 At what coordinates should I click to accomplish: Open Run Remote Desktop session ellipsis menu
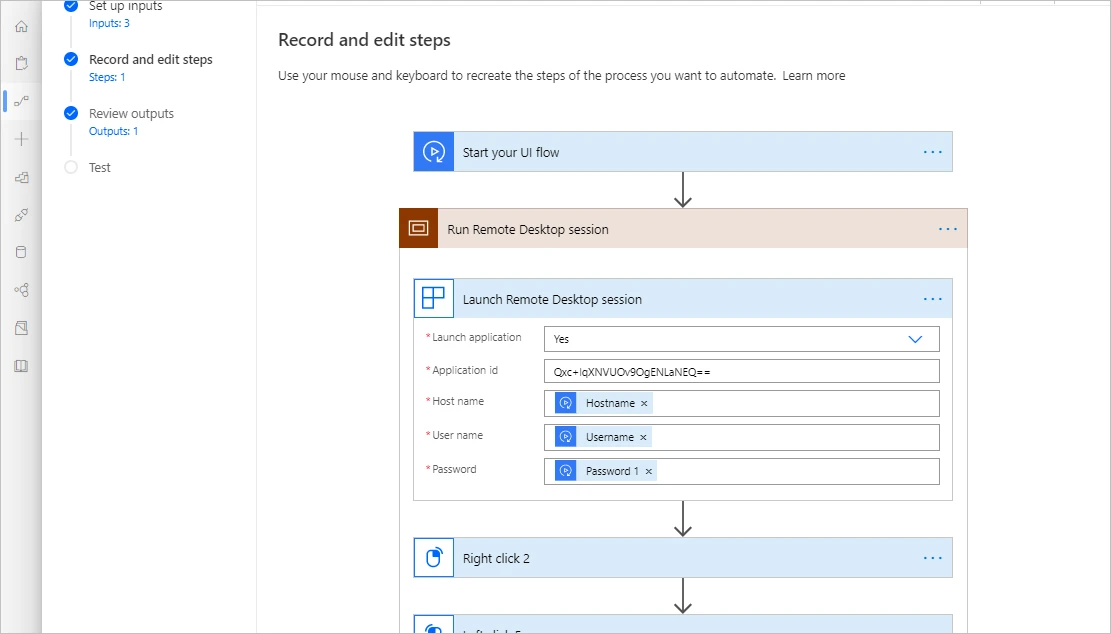(x=947, y=228)
